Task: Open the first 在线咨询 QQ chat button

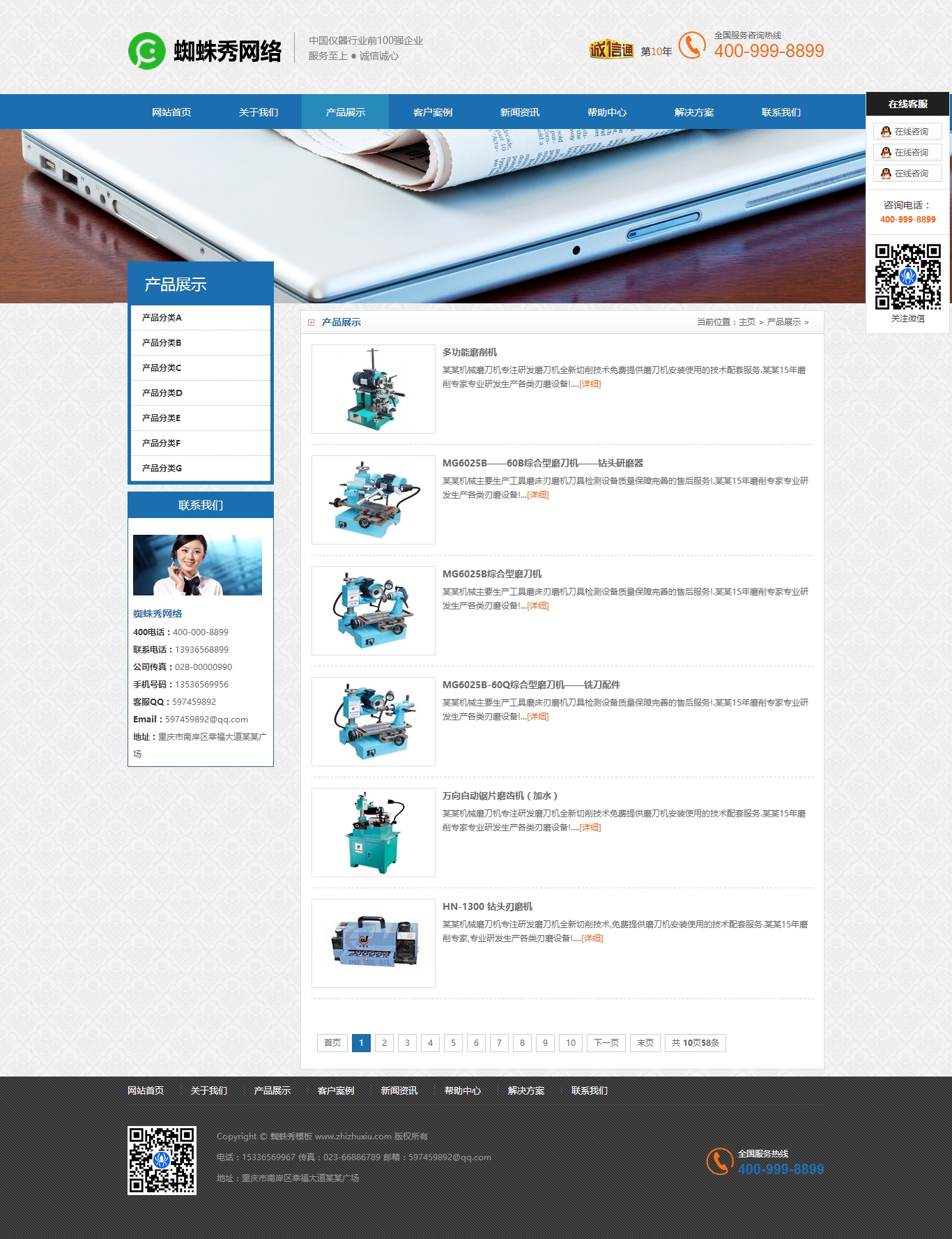Action: tap(907, 132)
